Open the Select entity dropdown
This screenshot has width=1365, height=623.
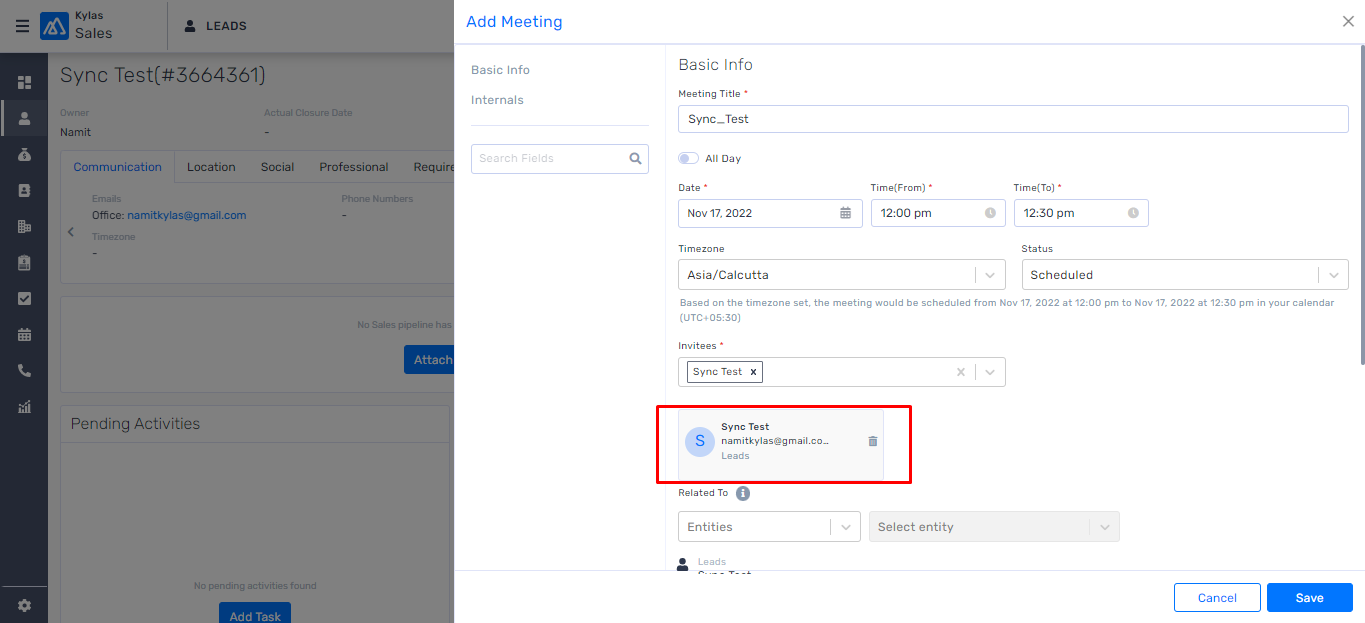pyautogui.click(x=994, y=527)
